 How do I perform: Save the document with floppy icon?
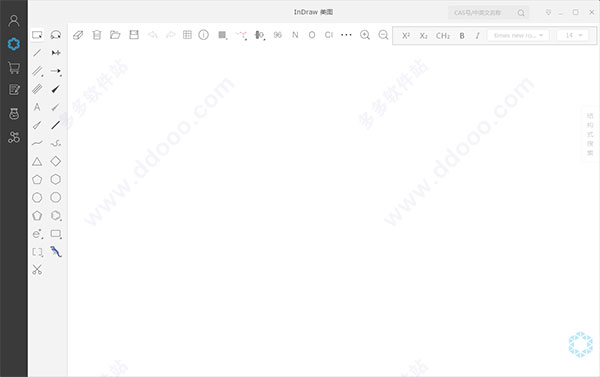[x=134, y=35]
